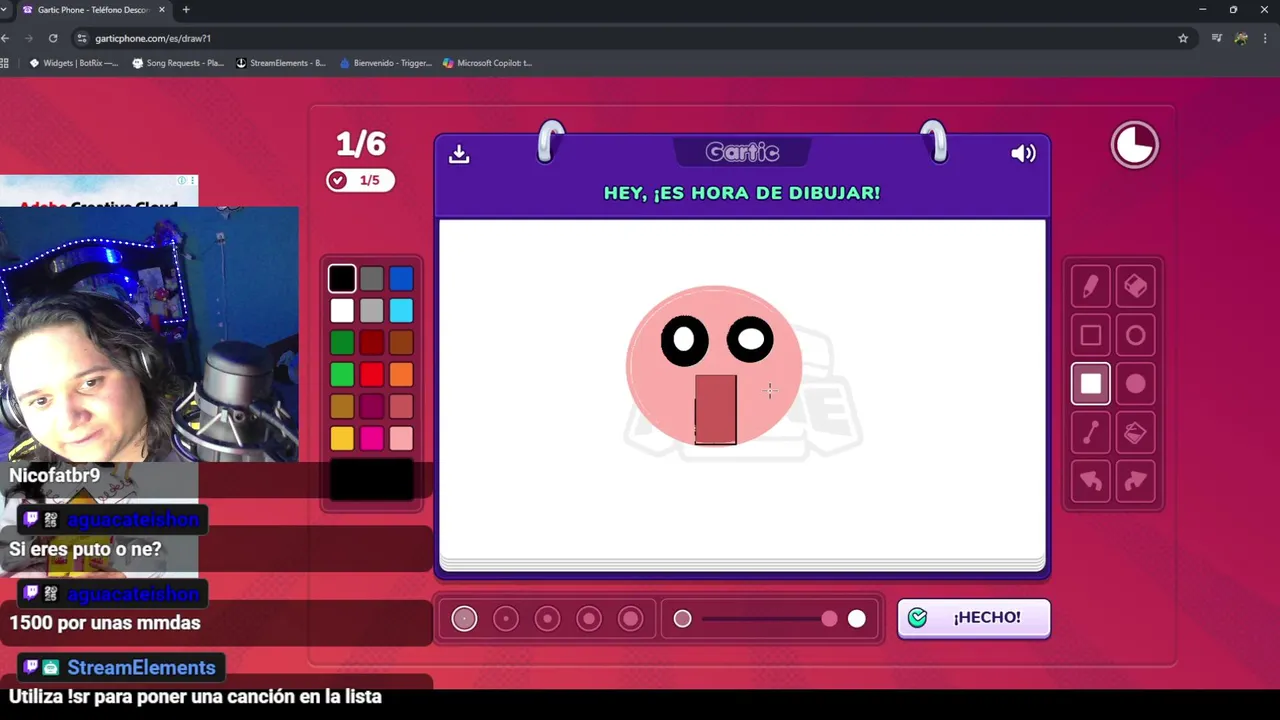Open the tab search dropdown arrow

point(4,9)
